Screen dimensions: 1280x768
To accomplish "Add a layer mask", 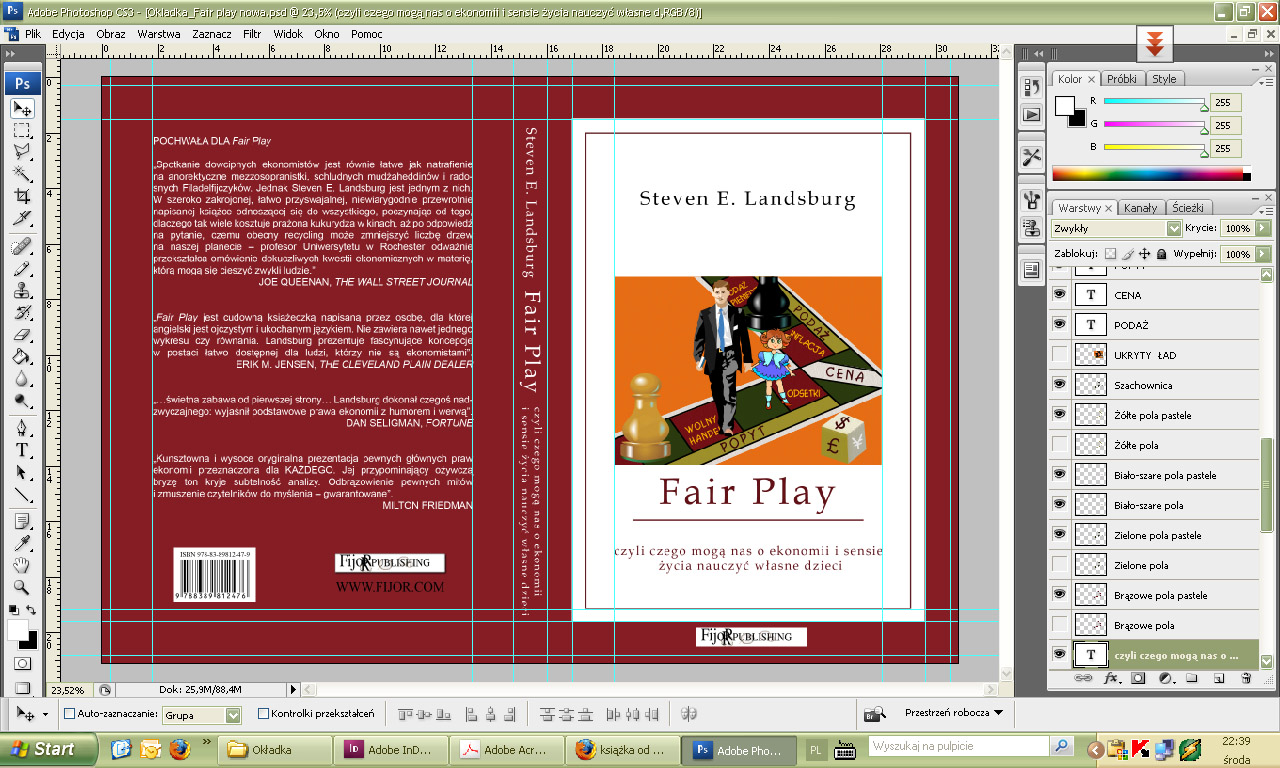I will [x=1138, y=678].
